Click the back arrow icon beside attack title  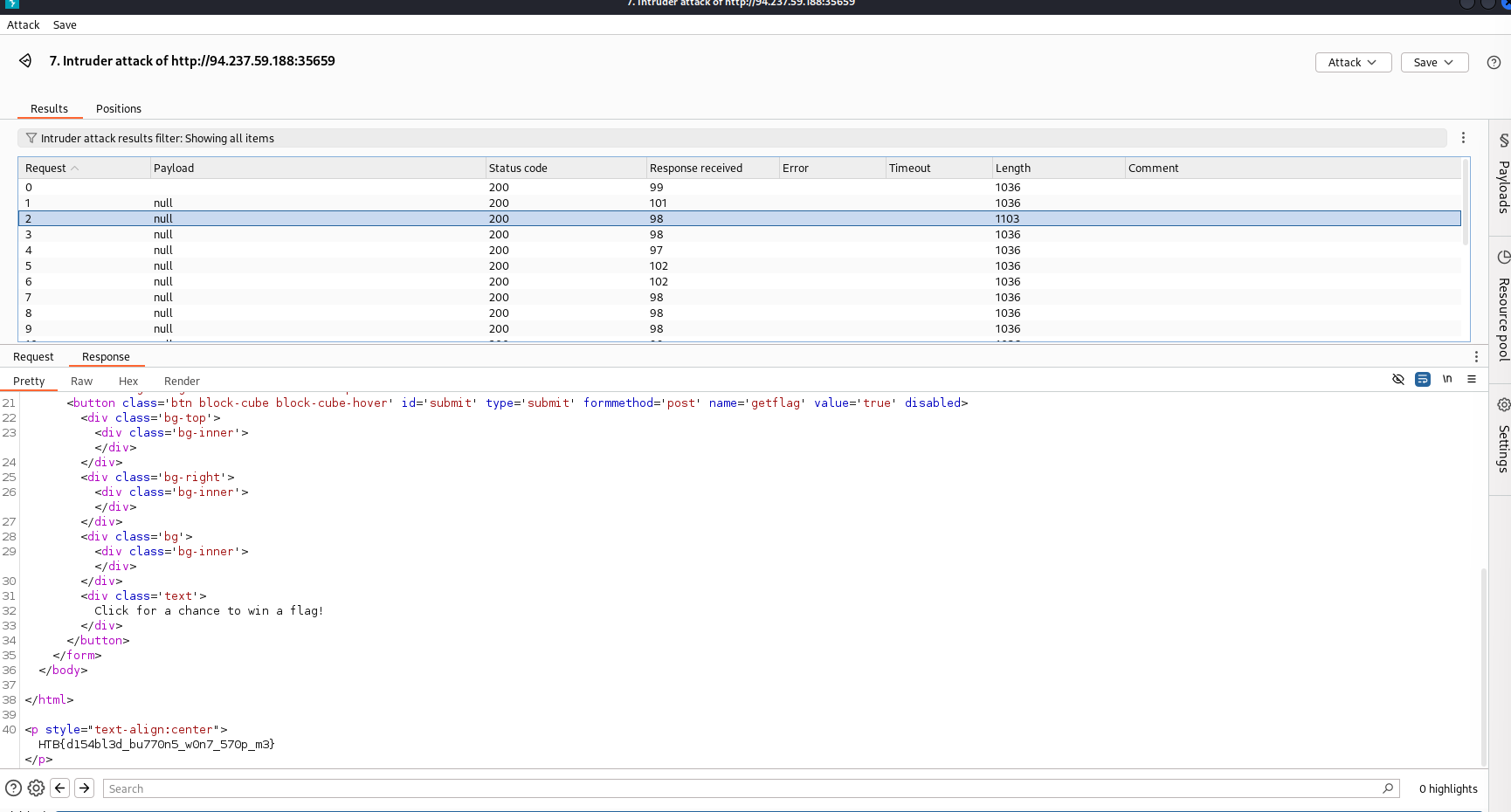25,60
